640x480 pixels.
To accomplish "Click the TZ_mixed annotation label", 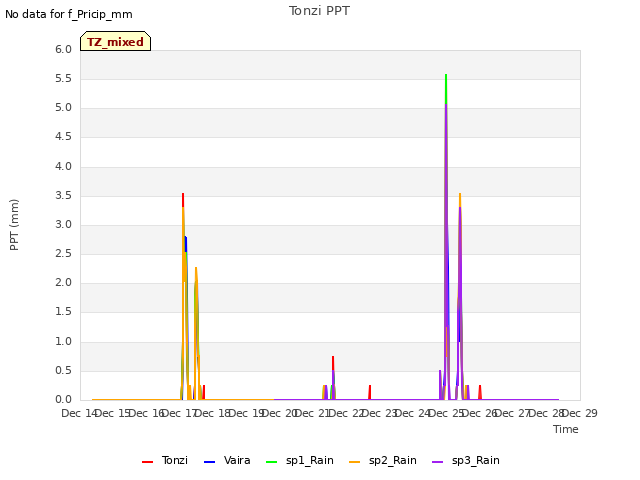I will (116, 41).
